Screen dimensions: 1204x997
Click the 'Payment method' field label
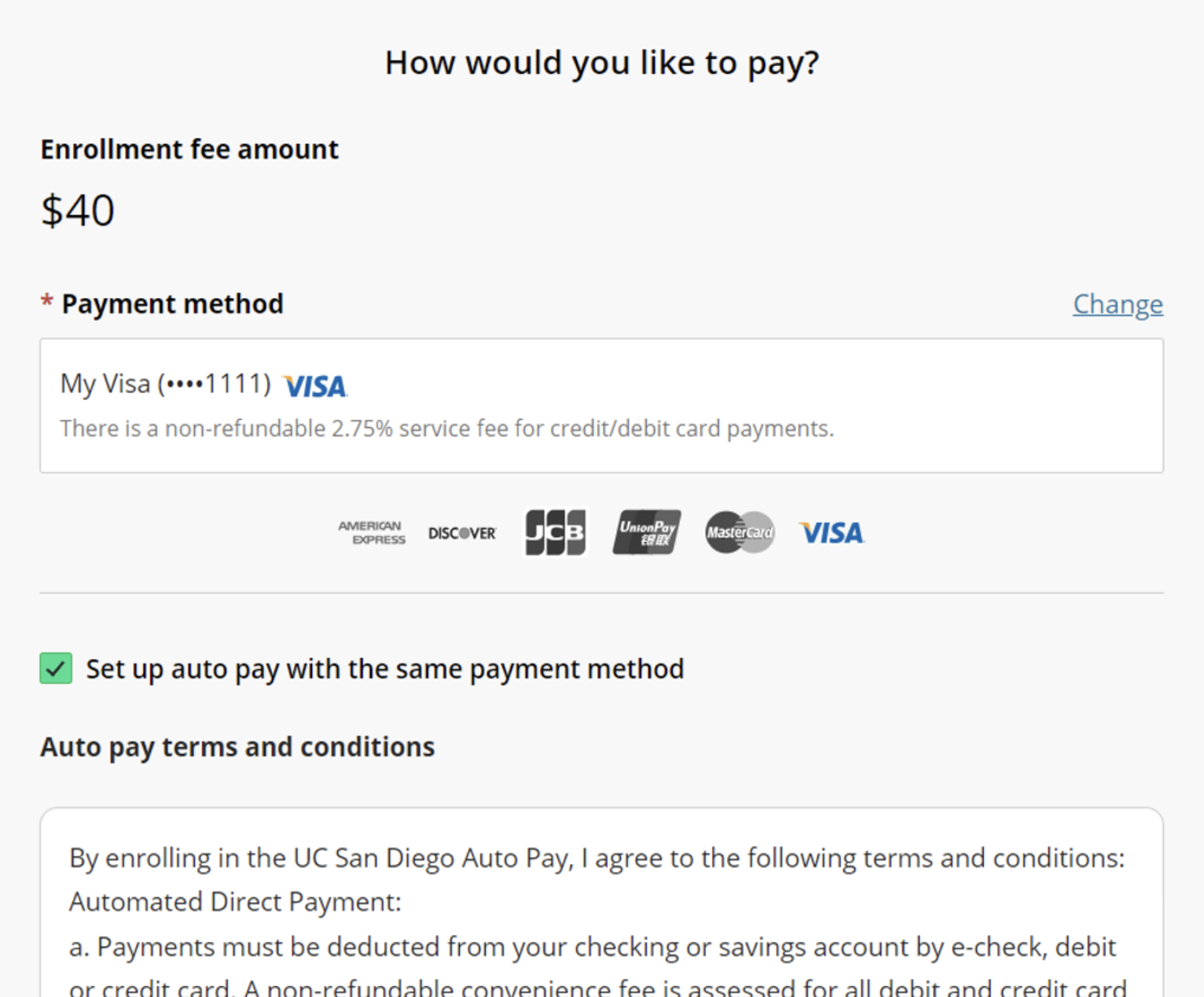pyautogui.click(x=172, y=304)
